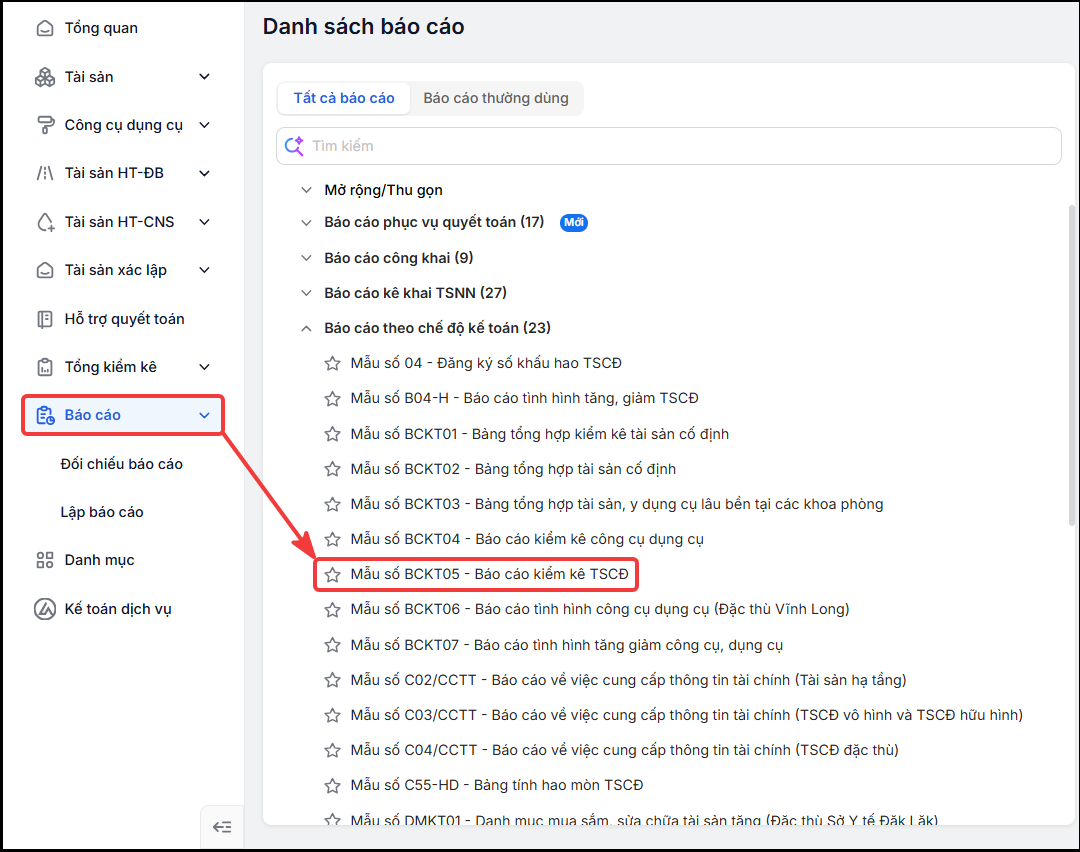Click the Tổng quan sidebar icon
Viewport: 1080px width, 852px height.
45,28
